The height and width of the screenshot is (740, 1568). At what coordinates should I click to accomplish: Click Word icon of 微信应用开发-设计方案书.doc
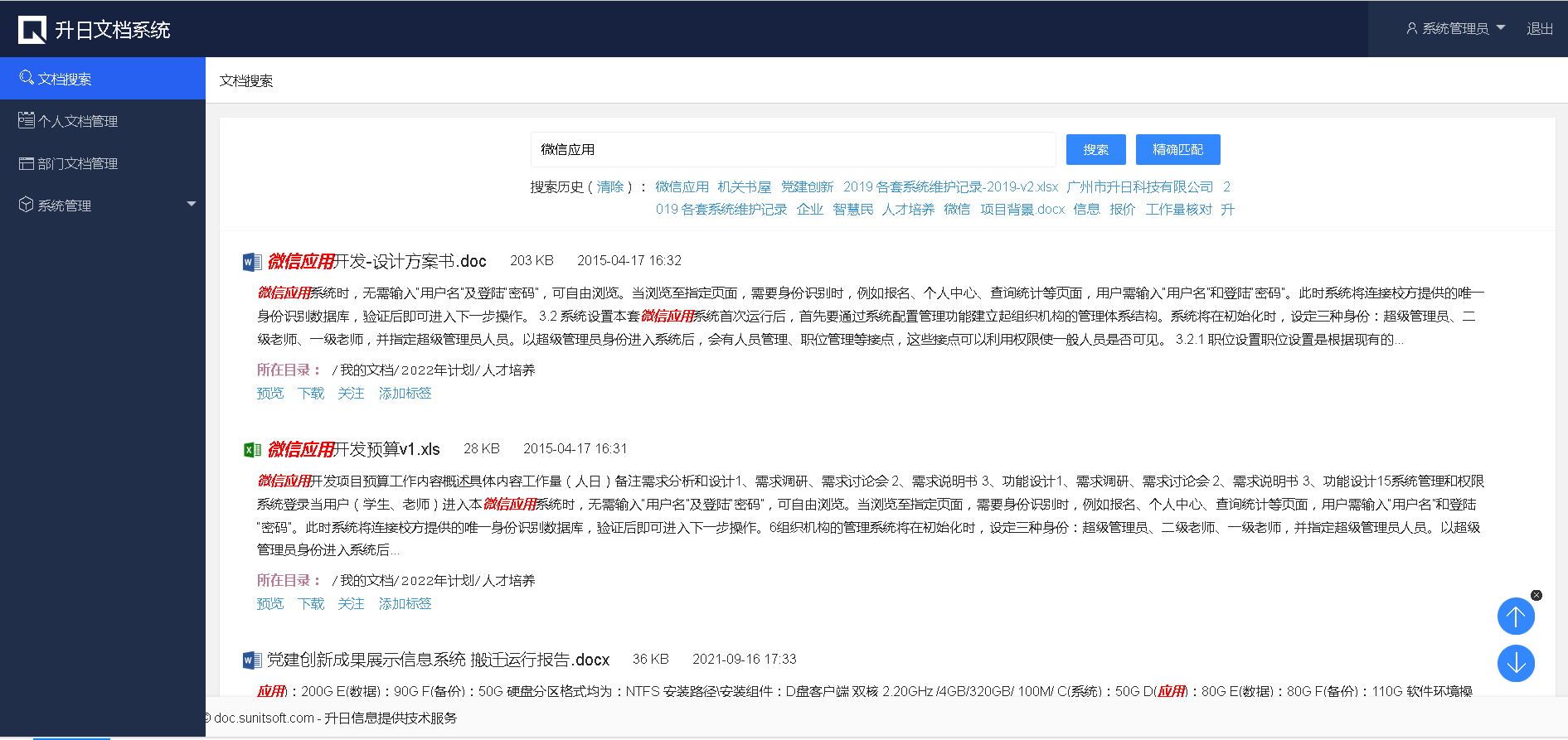coord(252,262)
